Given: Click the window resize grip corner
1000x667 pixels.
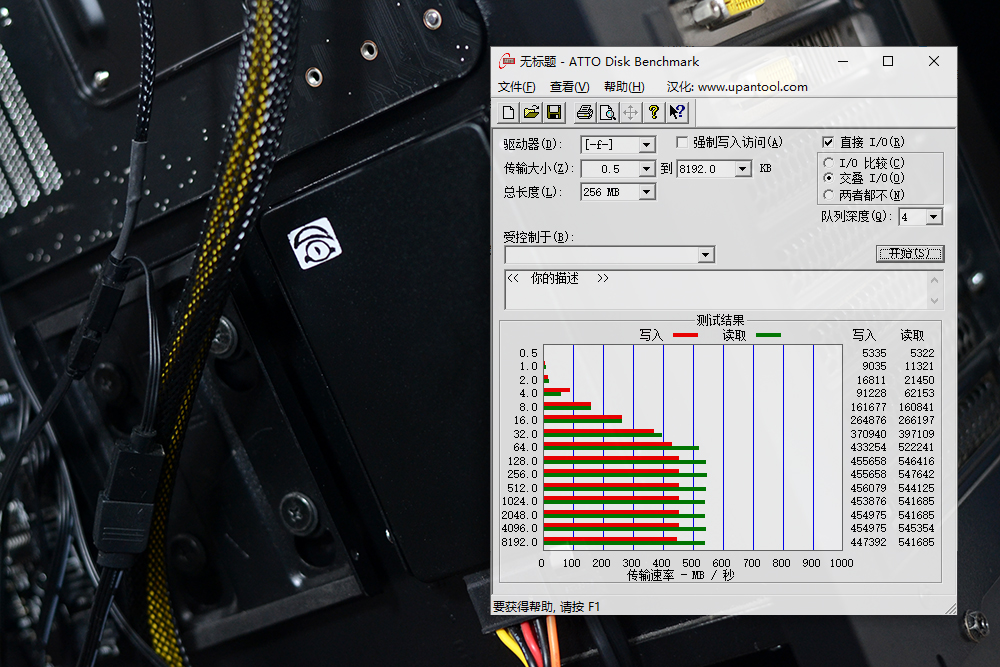Looking at the screenshot, I should pos(950,609).
